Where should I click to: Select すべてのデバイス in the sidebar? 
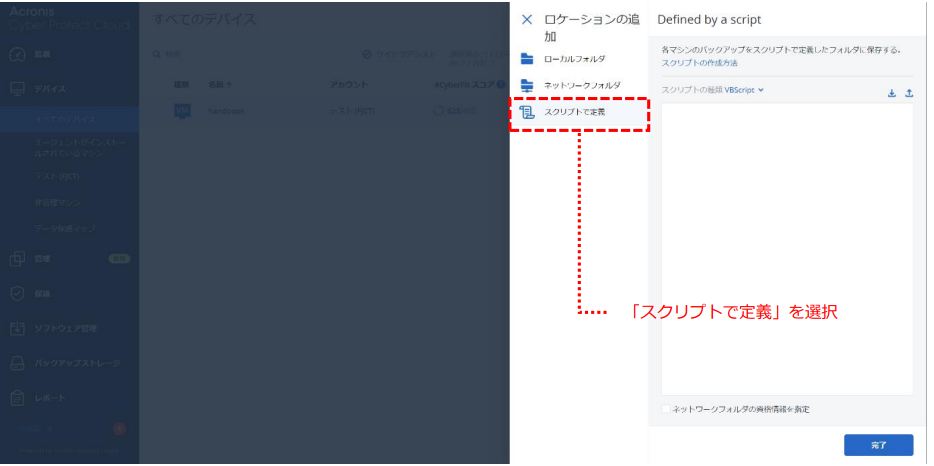pos(66,119)
